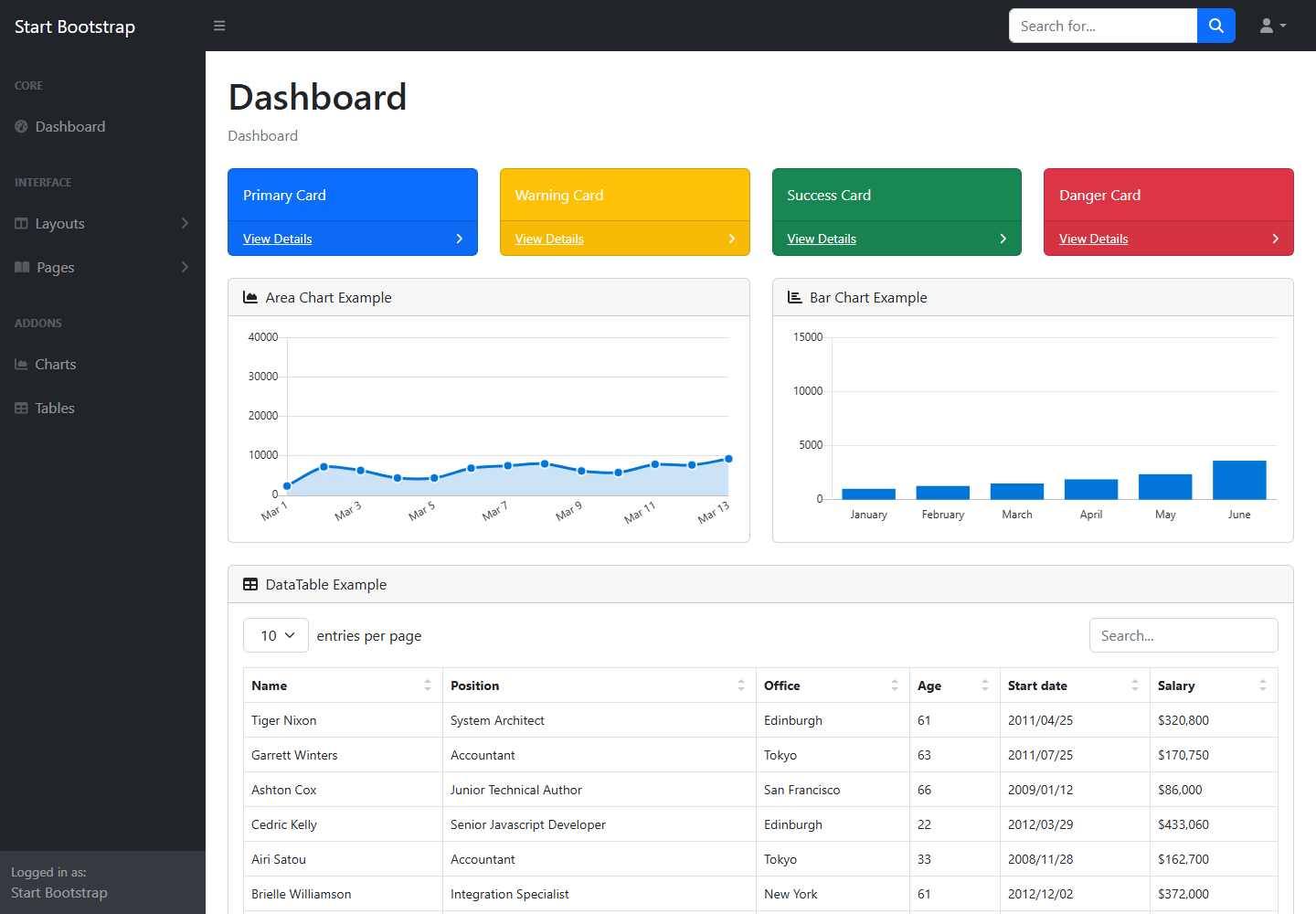Viewport: 1316px width, 914px height.
Task: Focus the DataTable Search field
Action: [1183, 635]
